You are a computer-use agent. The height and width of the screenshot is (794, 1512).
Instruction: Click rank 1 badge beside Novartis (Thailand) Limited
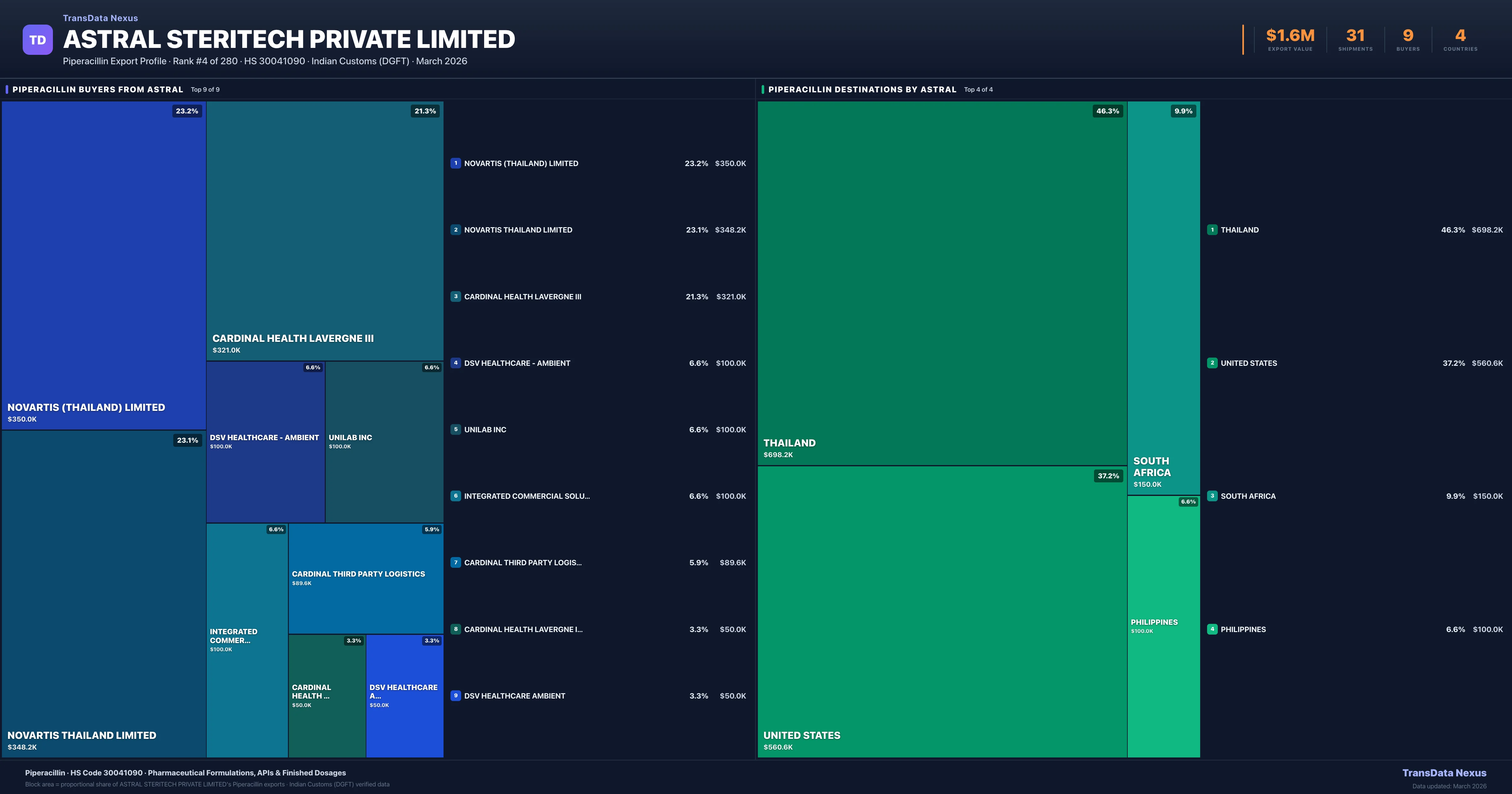pyautogui.click(x=455, y=163)
